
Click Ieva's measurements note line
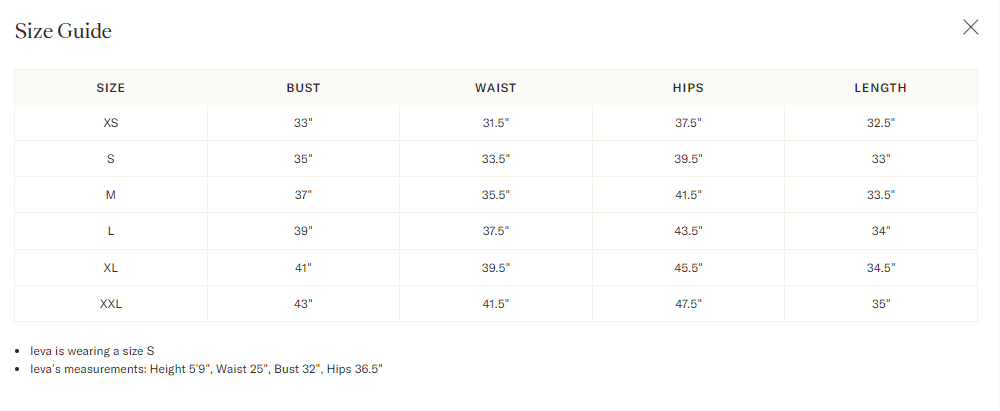(206, 369)
